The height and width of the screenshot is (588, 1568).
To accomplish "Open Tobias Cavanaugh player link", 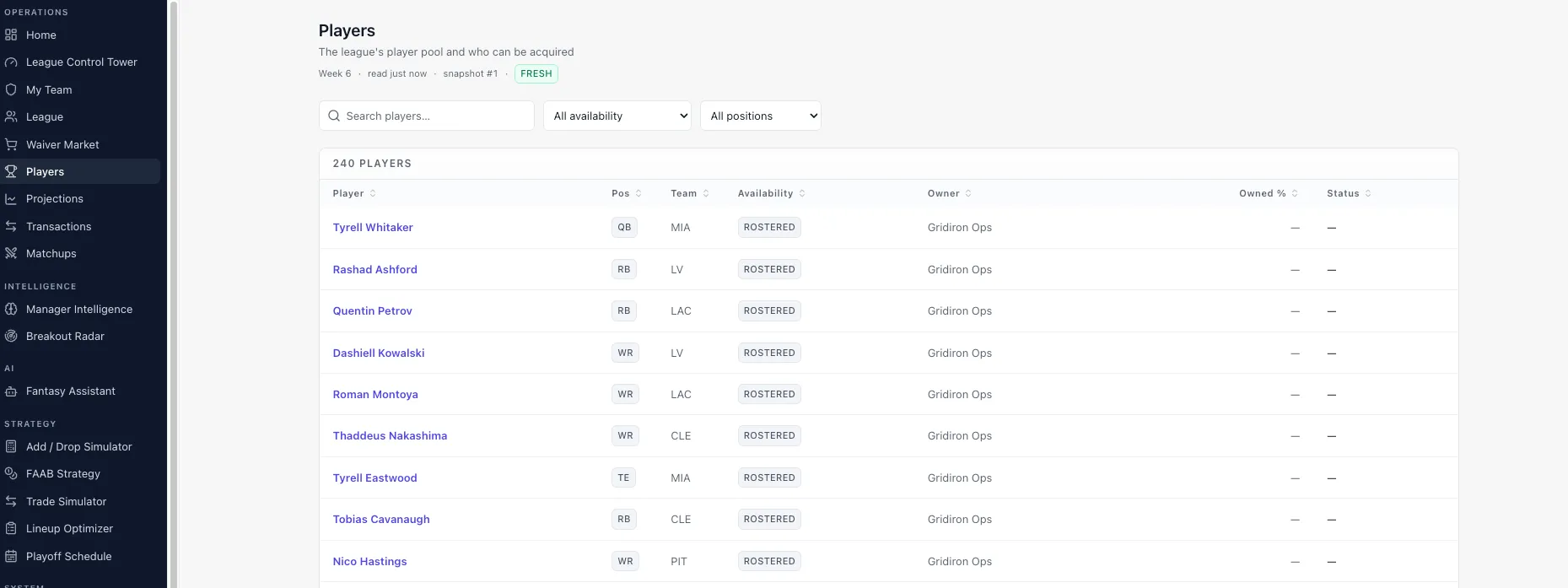I will click(x=381, y=519).
